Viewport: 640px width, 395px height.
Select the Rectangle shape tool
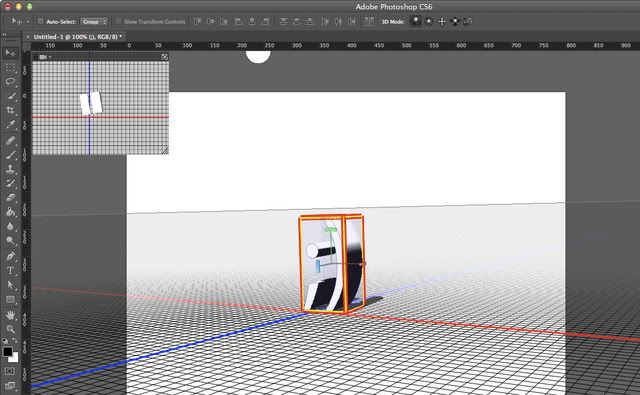pyautogui.click(x=10, y=300)
